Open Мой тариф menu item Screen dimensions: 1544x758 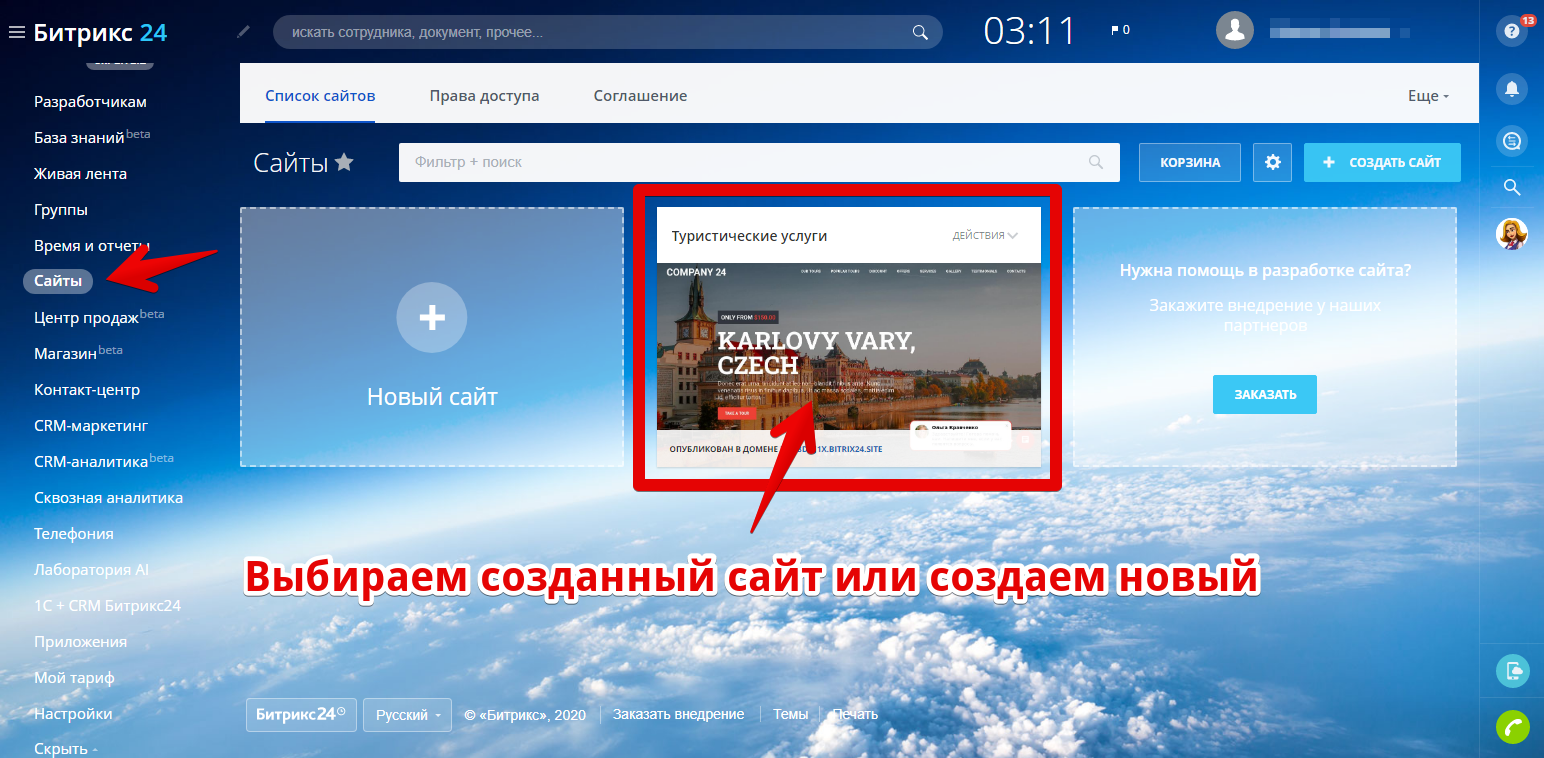(x=74, y=678)
